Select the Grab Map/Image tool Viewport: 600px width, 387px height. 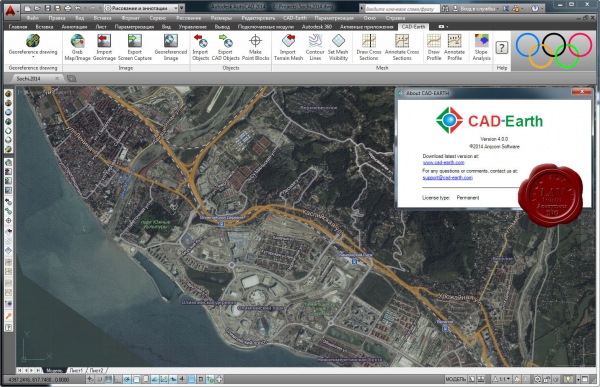tap(77, 47)
